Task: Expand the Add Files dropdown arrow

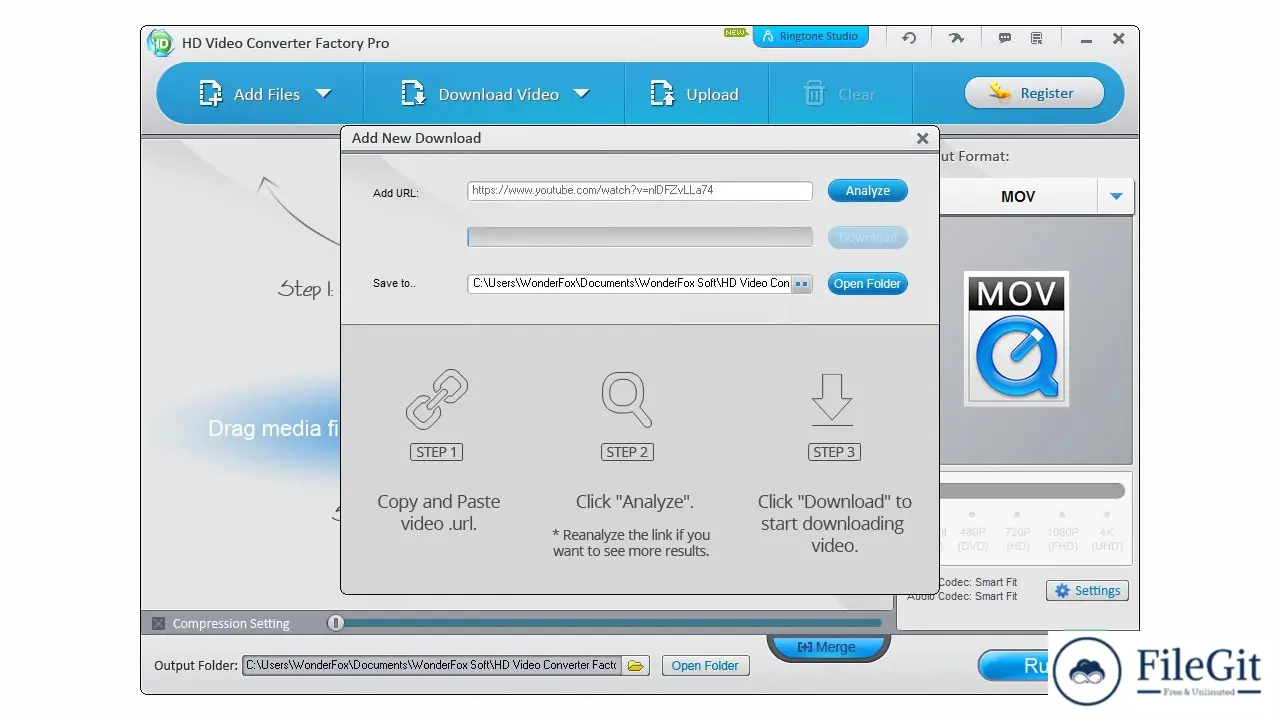Action: coord(323,93)
